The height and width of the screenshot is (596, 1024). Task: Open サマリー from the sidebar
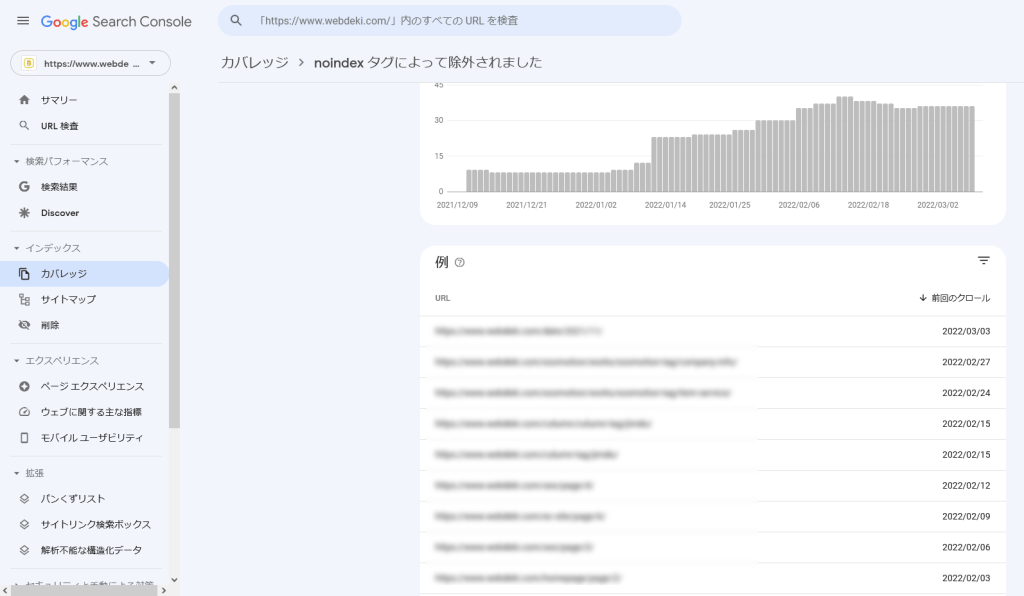(x=59, y=100)
